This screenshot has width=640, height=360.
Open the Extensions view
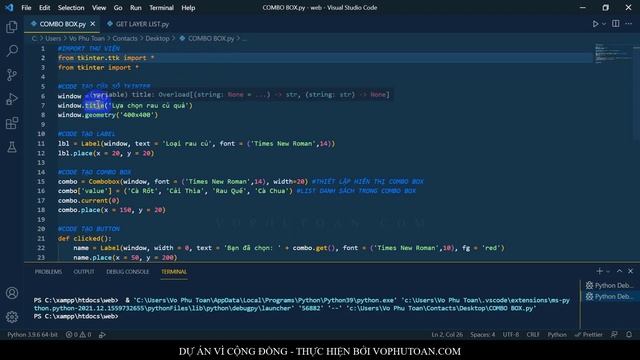12,123
